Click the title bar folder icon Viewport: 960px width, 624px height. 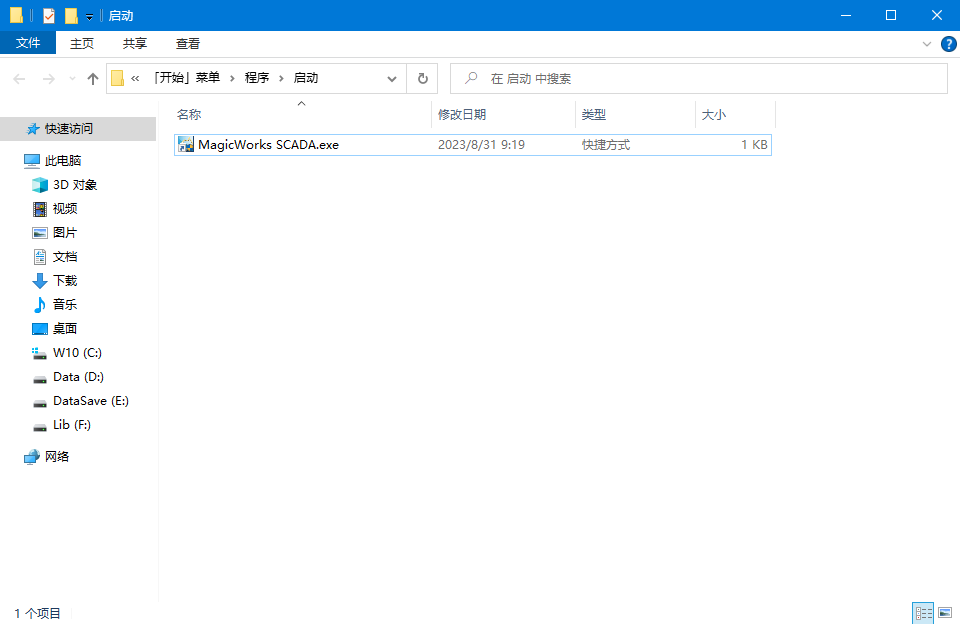[x=17, y=15]
